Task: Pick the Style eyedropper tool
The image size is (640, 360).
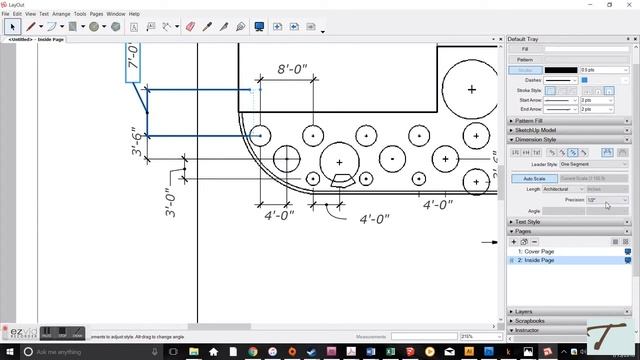Action: tap(207, 27)
